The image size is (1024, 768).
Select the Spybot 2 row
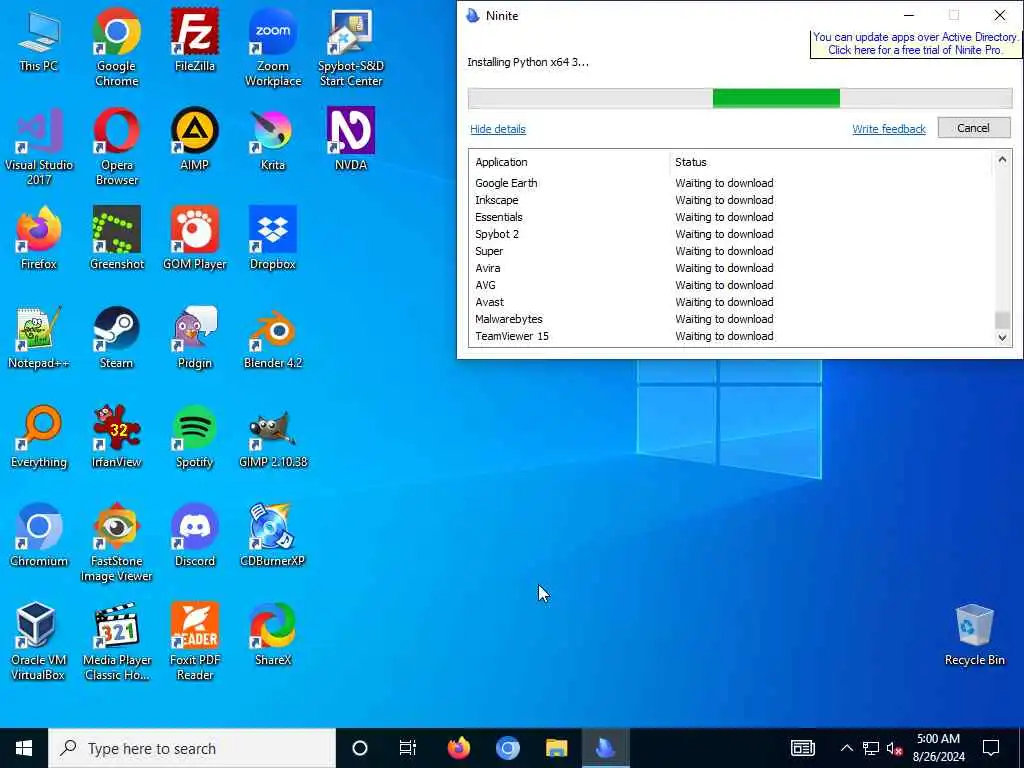[x=731, y=234]
